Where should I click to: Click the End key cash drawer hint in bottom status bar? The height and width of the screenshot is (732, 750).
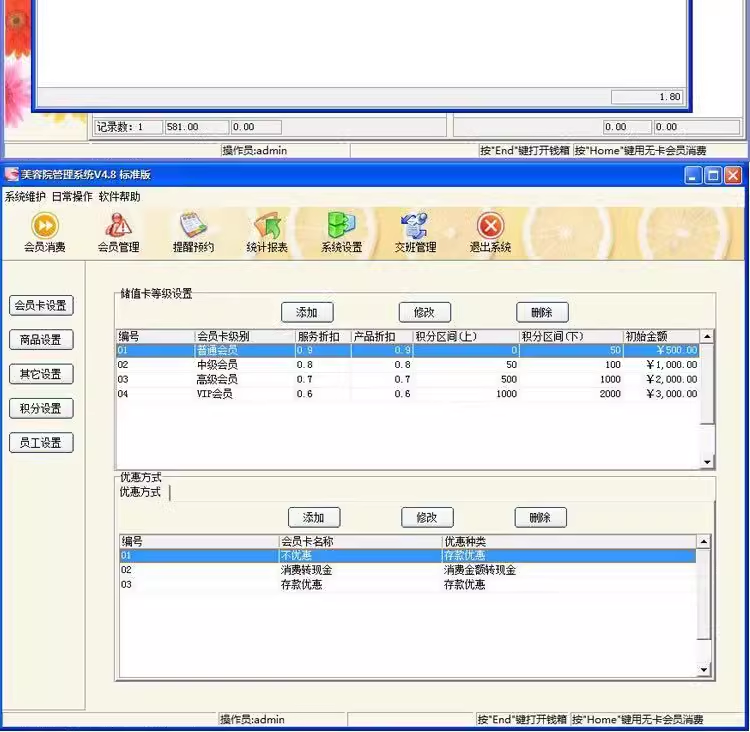pyautogui.click(x=522, y=720)
